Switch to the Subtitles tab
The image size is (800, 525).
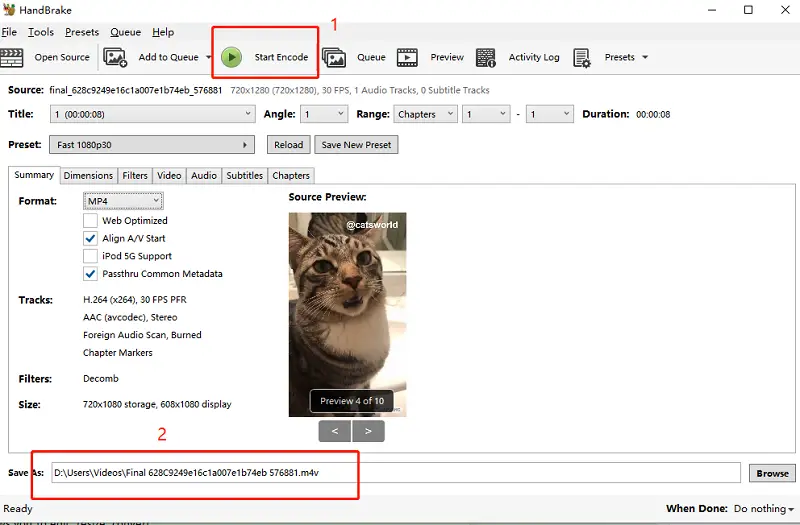coord(245,176)
